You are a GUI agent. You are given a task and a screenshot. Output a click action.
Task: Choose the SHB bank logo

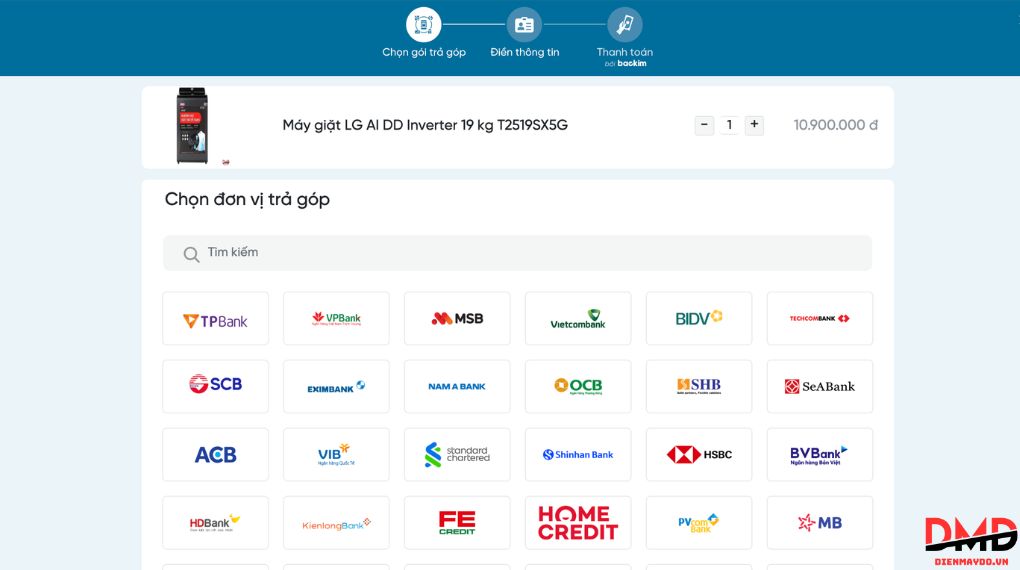(x=699, y=387)
